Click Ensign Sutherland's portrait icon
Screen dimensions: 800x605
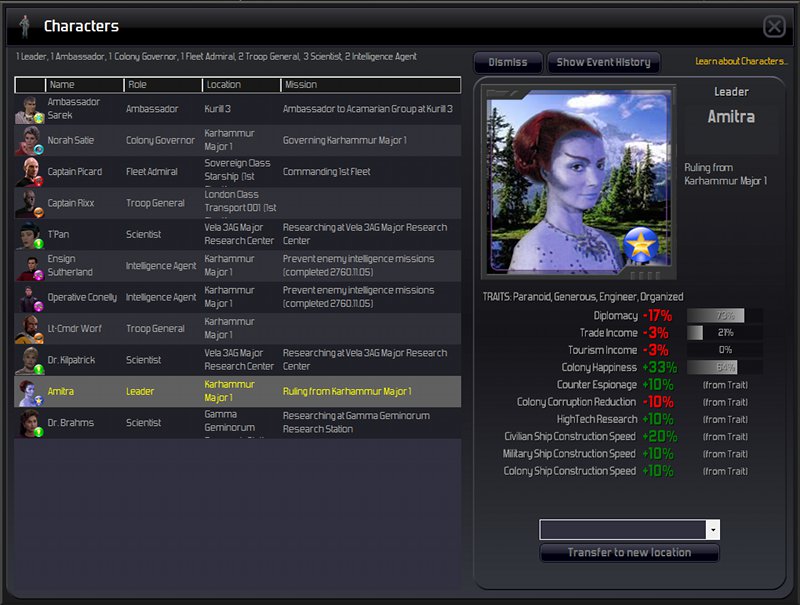pyautogui.click(x=30, y=266)
